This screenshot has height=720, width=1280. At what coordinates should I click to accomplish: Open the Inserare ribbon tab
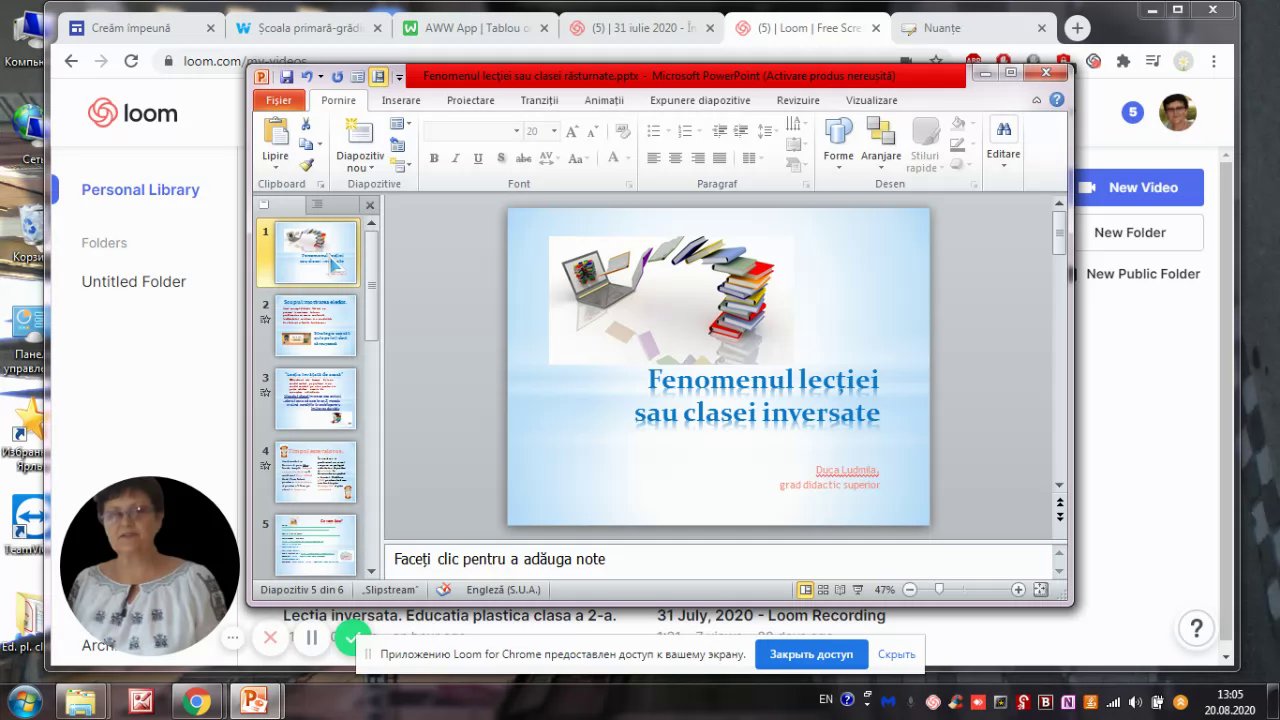pyautogui.click(x=401, y=100)
